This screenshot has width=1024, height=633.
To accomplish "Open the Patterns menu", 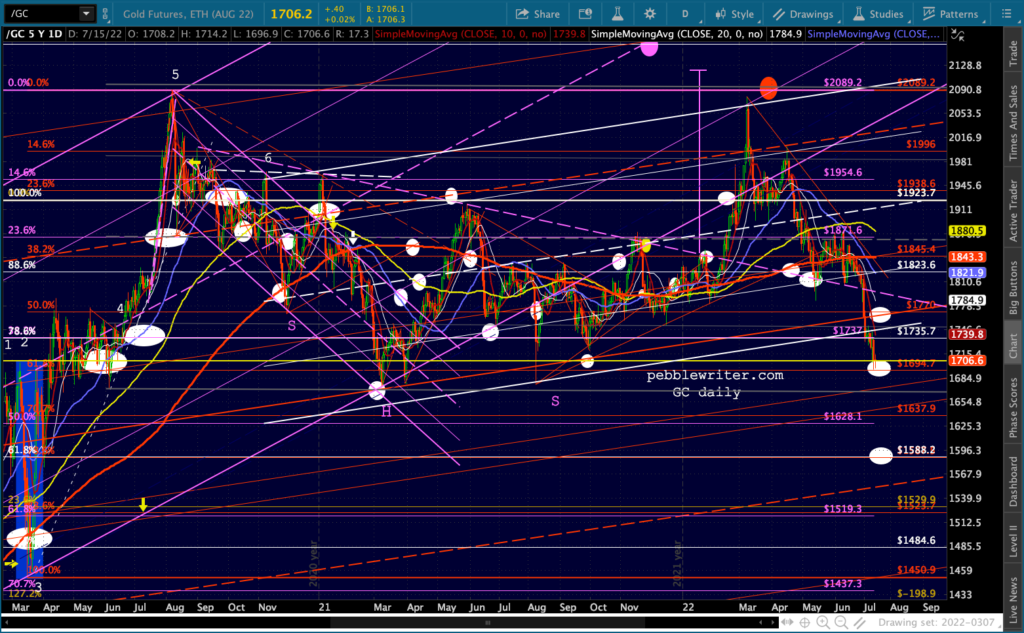I will [x=951, y=14].
